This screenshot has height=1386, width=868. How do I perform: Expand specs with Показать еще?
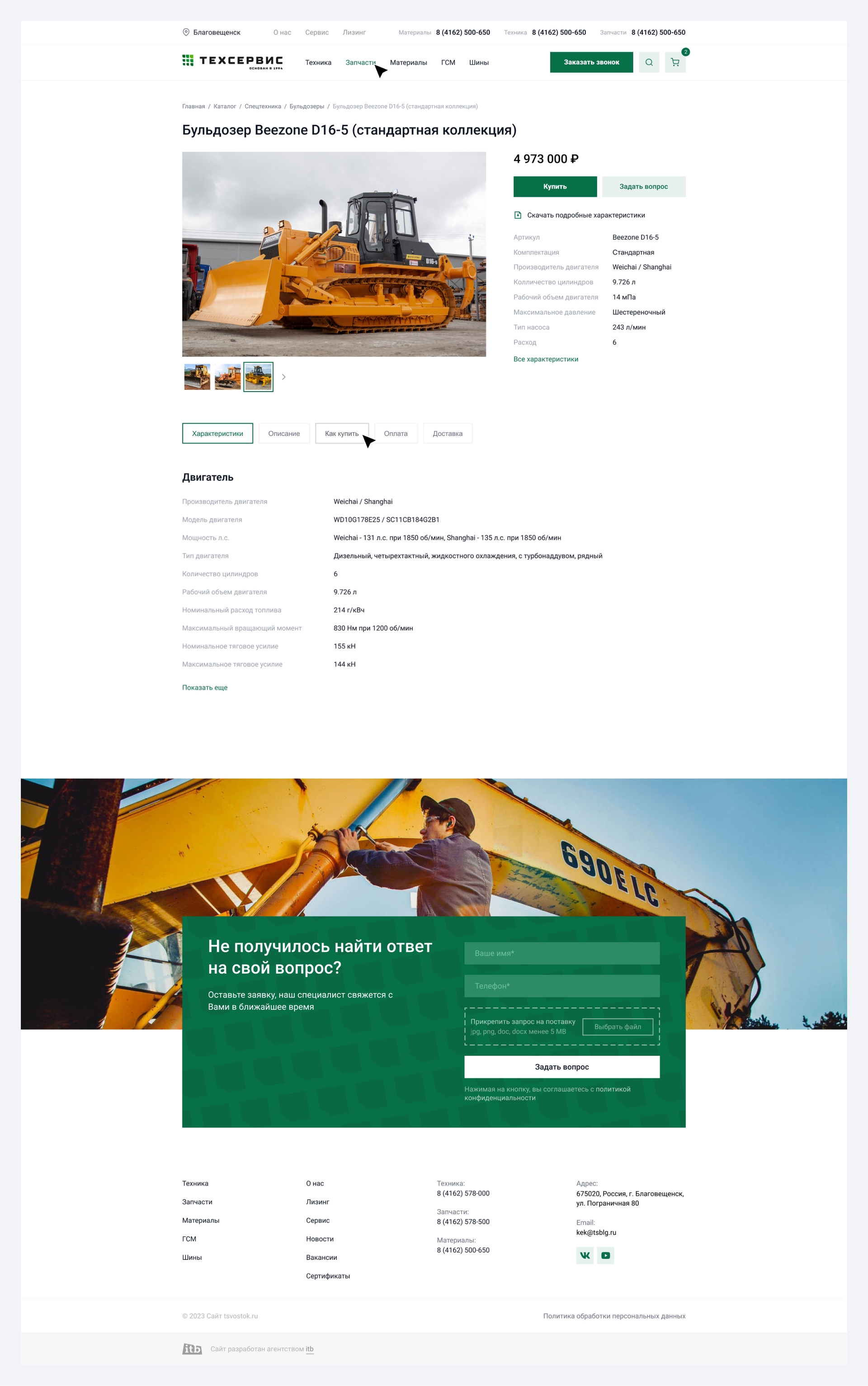(205, 687)
